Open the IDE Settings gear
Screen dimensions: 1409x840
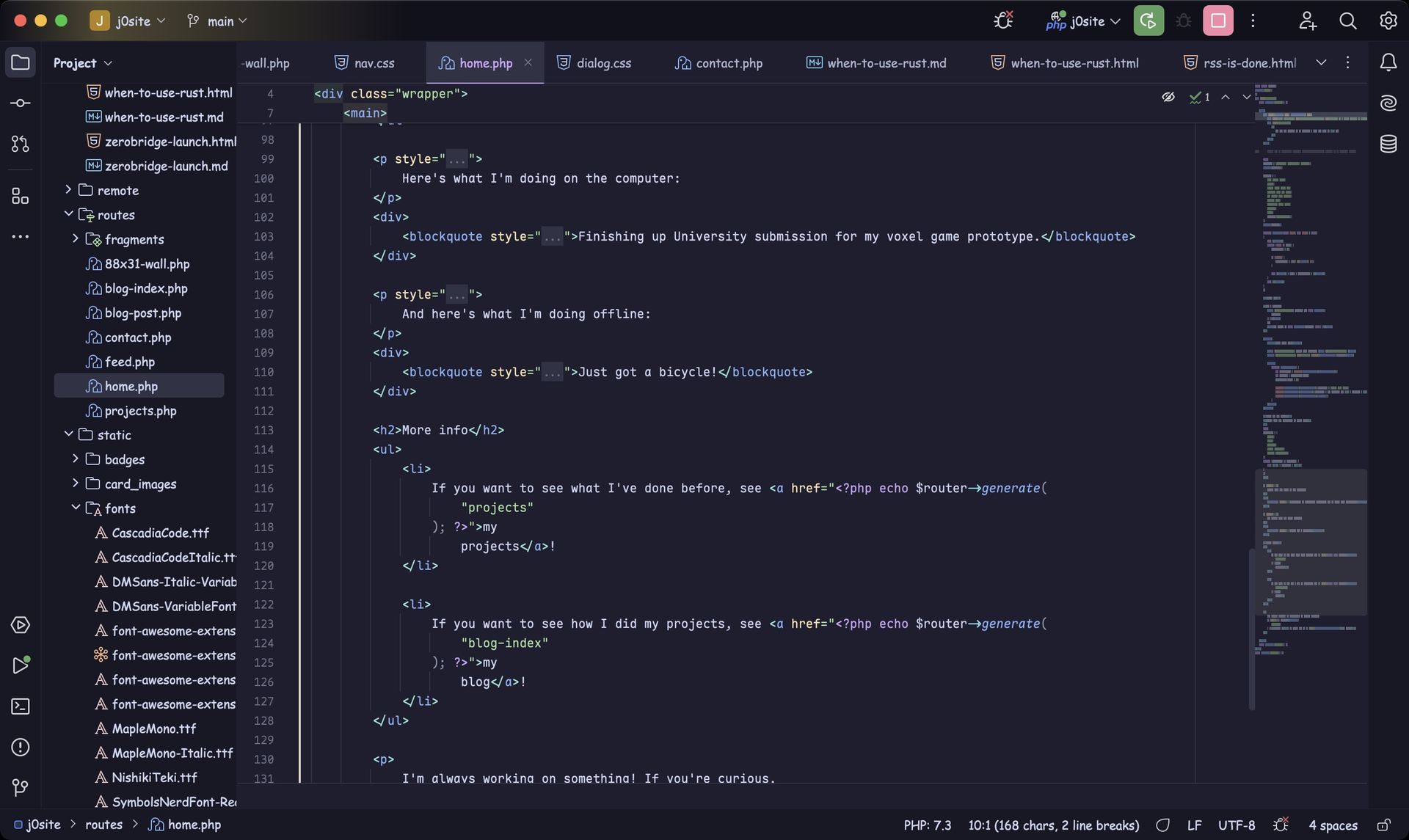coord(1388,21)
